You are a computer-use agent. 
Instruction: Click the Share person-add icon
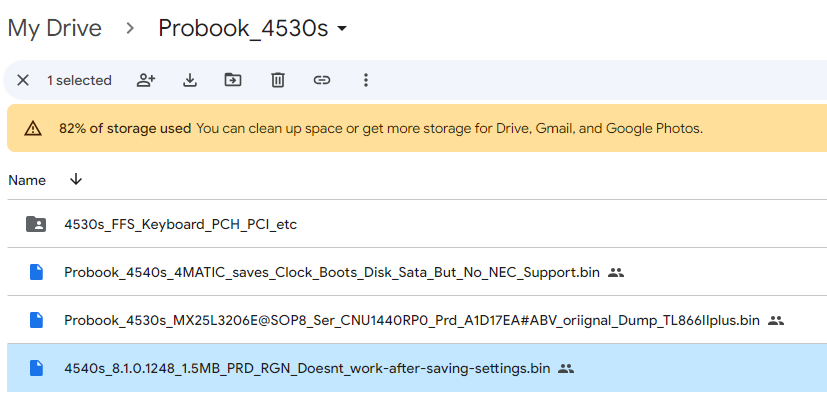[x=146, y=80]
